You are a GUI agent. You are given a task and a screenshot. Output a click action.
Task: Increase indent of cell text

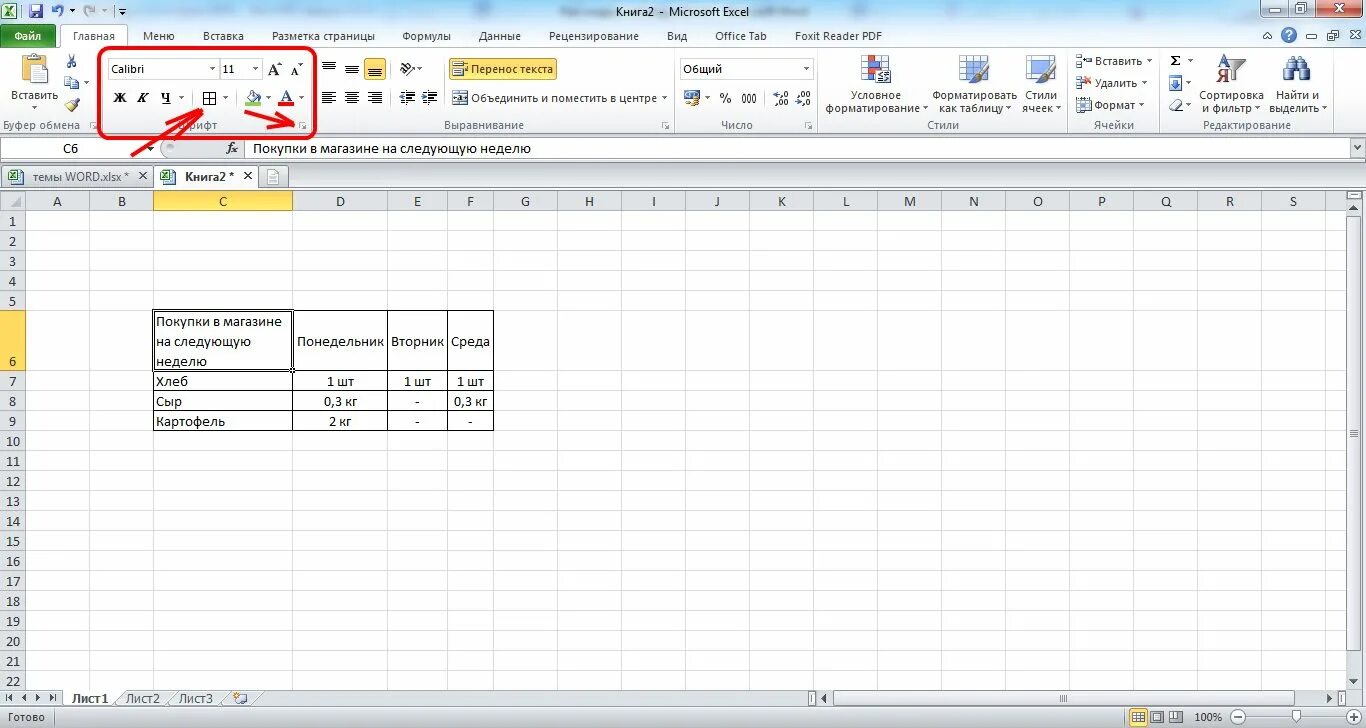430,98
